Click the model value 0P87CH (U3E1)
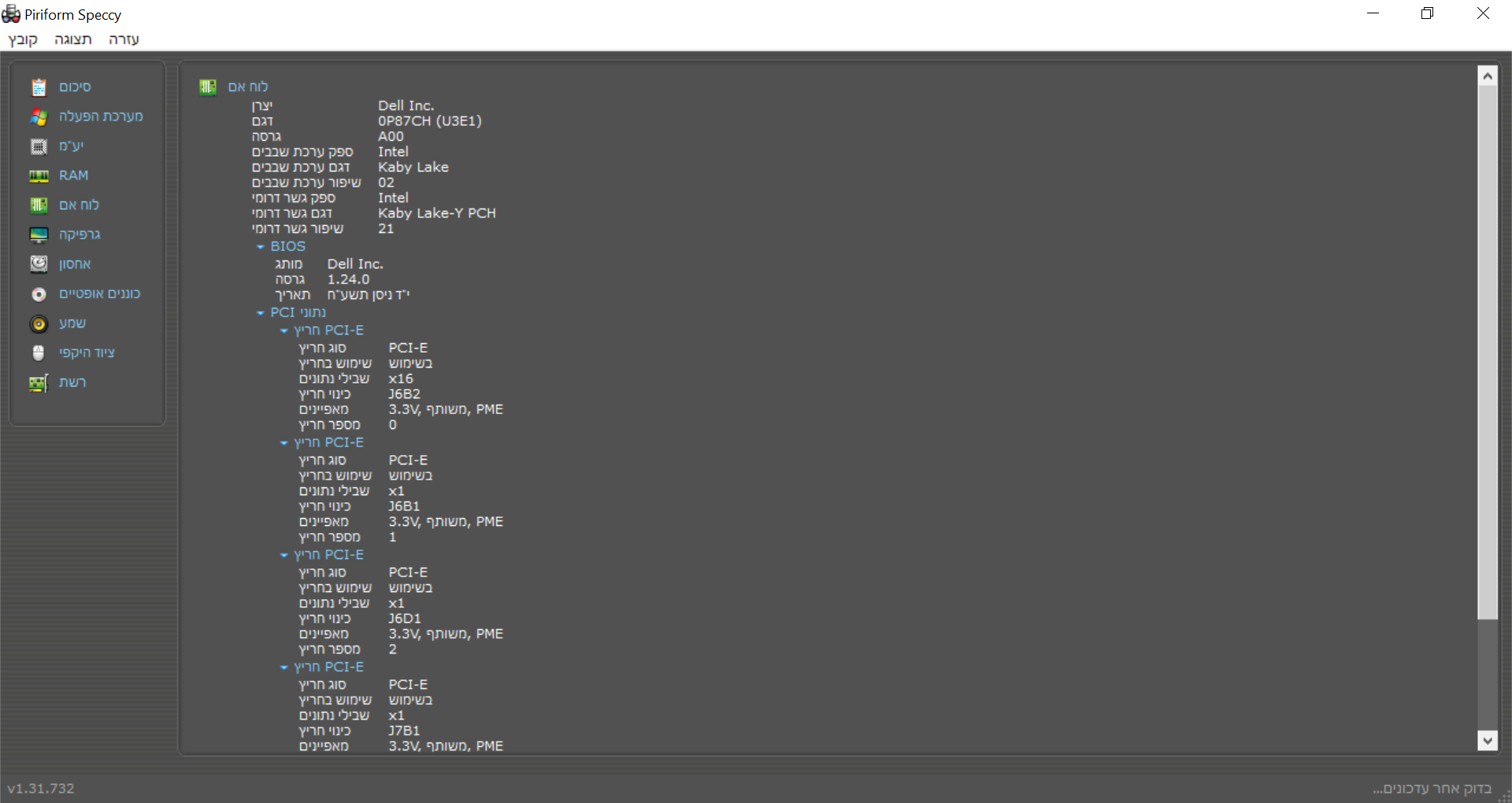Screen dimensions: 1512x803 (430, 121)
